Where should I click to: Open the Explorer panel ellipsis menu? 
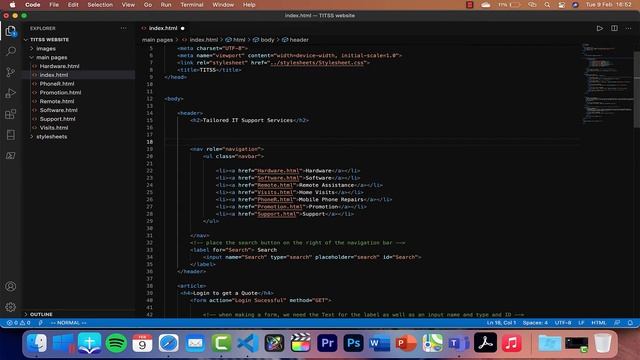pyautogui.click(x=124, y=28)
